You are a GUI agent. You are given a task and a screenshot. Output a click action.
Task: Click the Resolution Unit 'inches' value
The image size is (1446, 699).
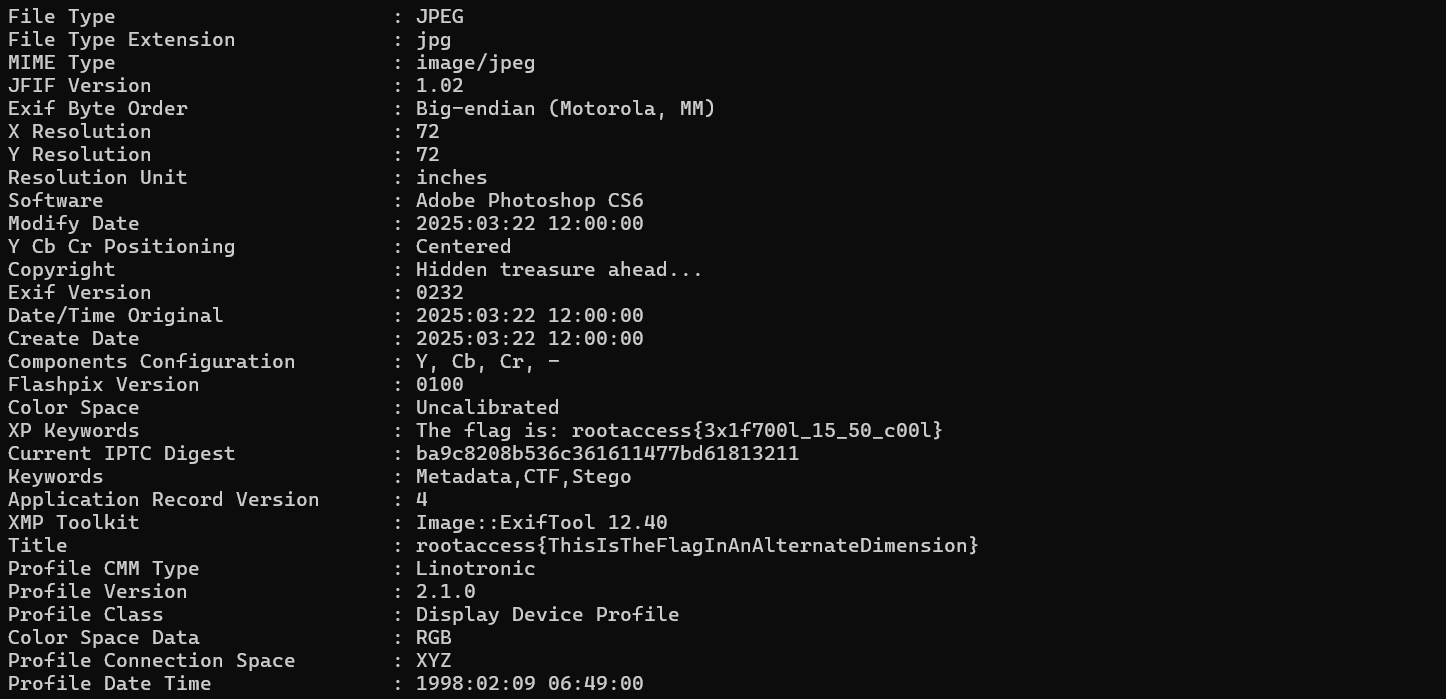tap(451, 177)
